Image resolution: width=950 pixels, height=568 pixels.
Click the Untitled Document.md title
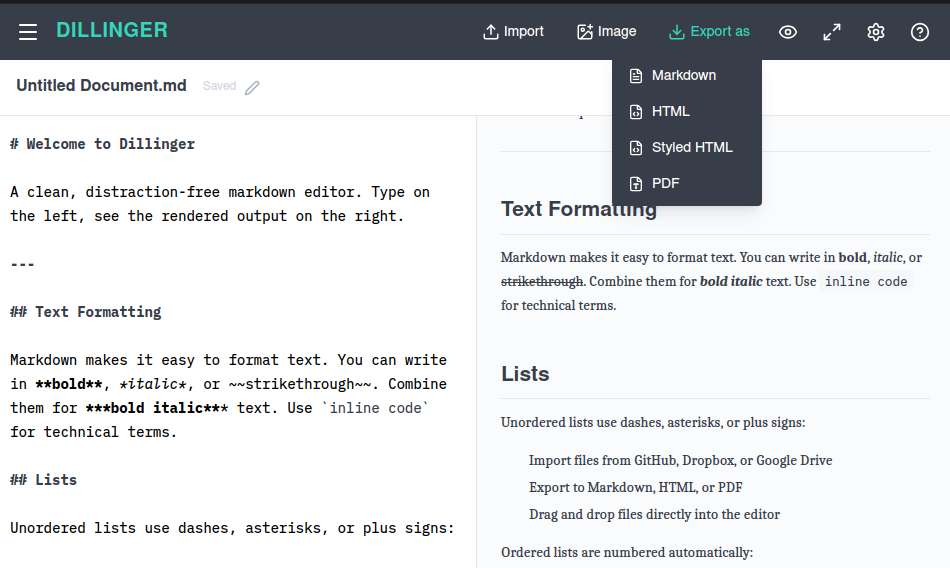pyautogui.click(x=101, y=85)
